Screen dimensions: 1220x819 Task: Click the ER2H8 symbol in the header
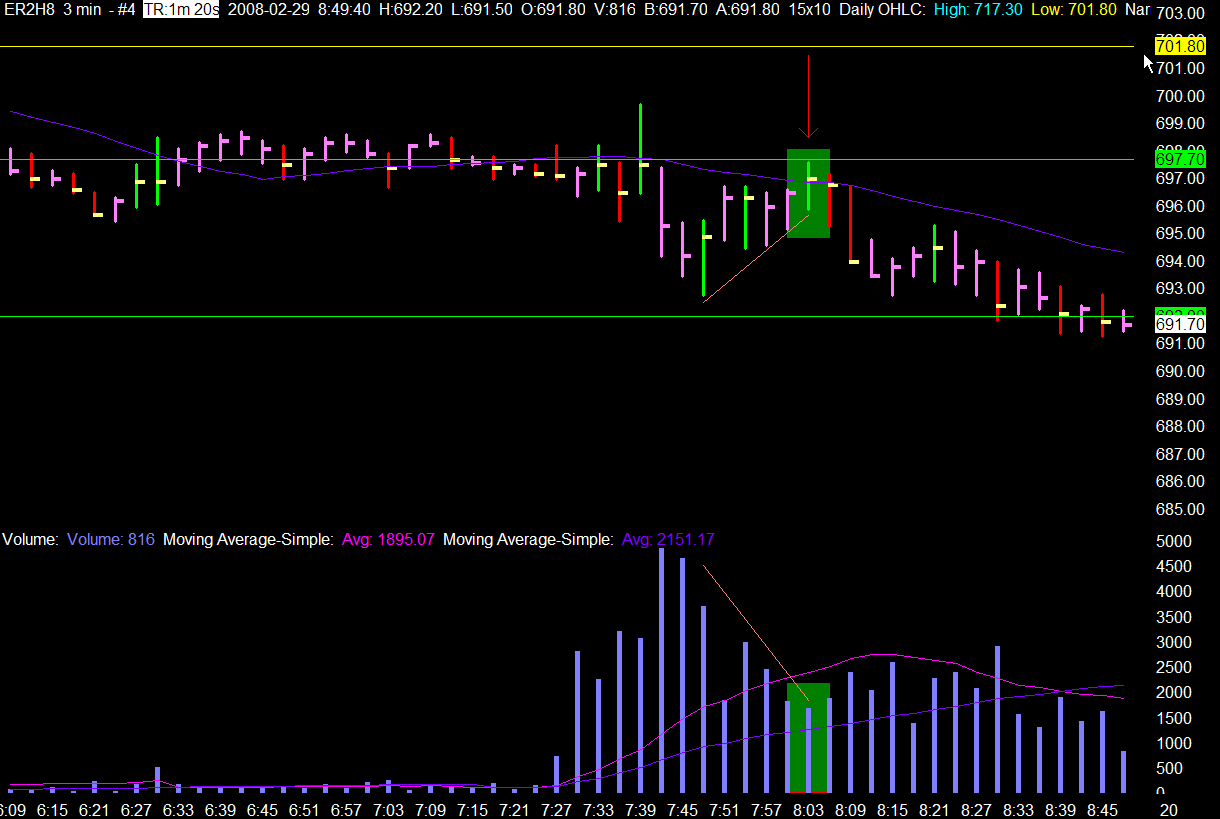(x=29, y=10)
